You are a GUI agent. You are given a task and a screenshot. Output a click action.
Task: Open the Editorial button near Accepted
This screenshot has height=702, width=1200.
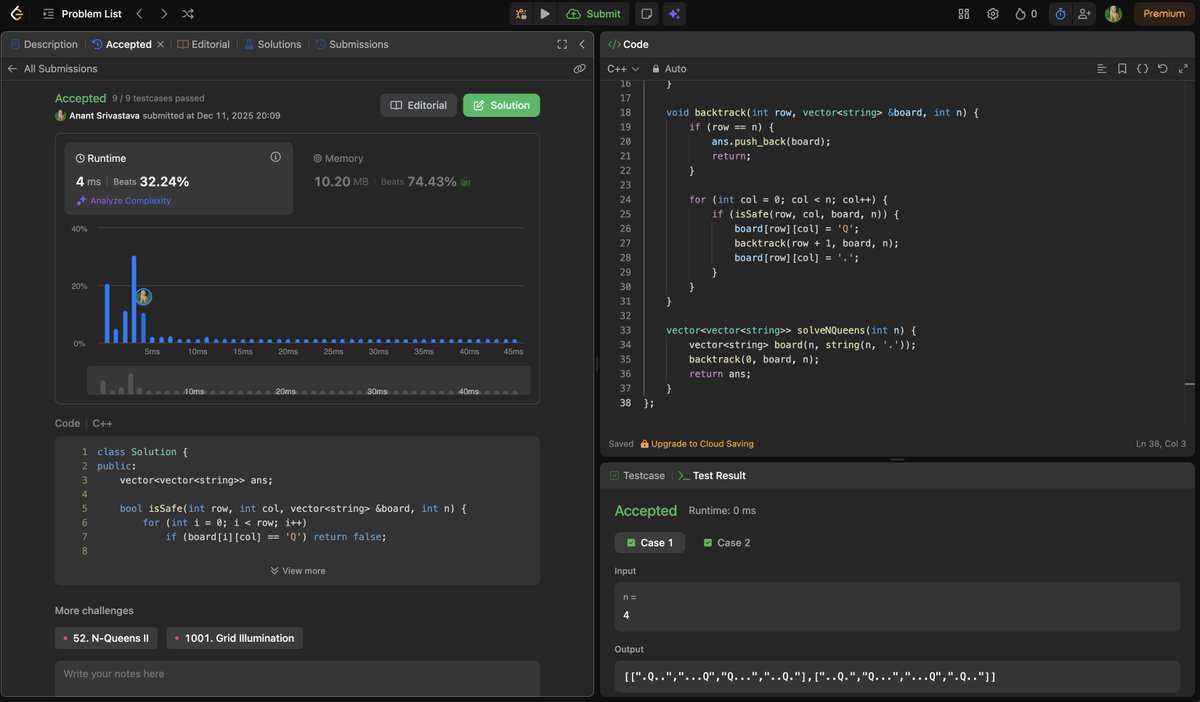(418, 105)
